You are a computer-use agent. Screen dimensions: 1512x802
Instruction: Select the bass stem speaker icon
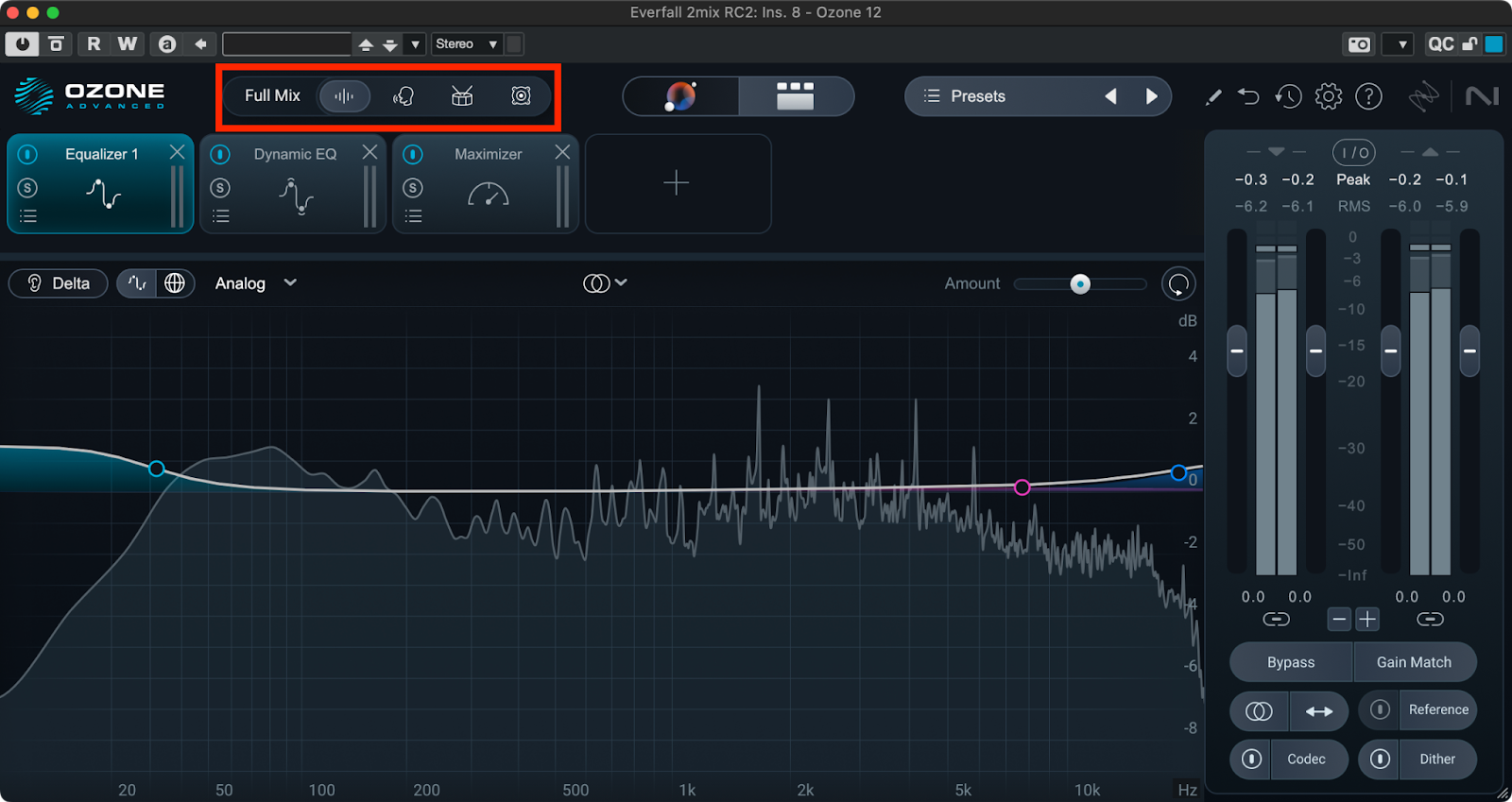tap(521, 95)
